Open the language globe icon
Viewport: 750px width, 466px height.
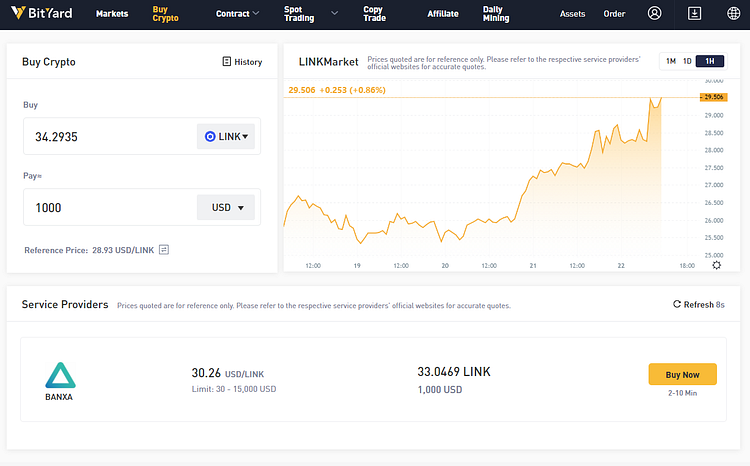click(x=733, y=13)
